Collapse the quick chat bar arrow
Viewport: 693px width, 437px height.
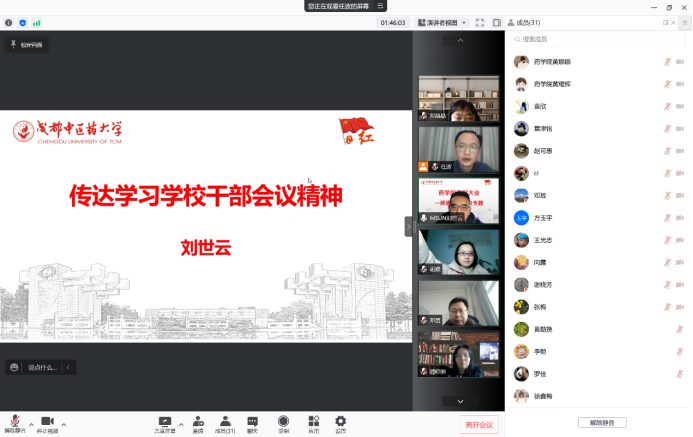tap(68, 367)
